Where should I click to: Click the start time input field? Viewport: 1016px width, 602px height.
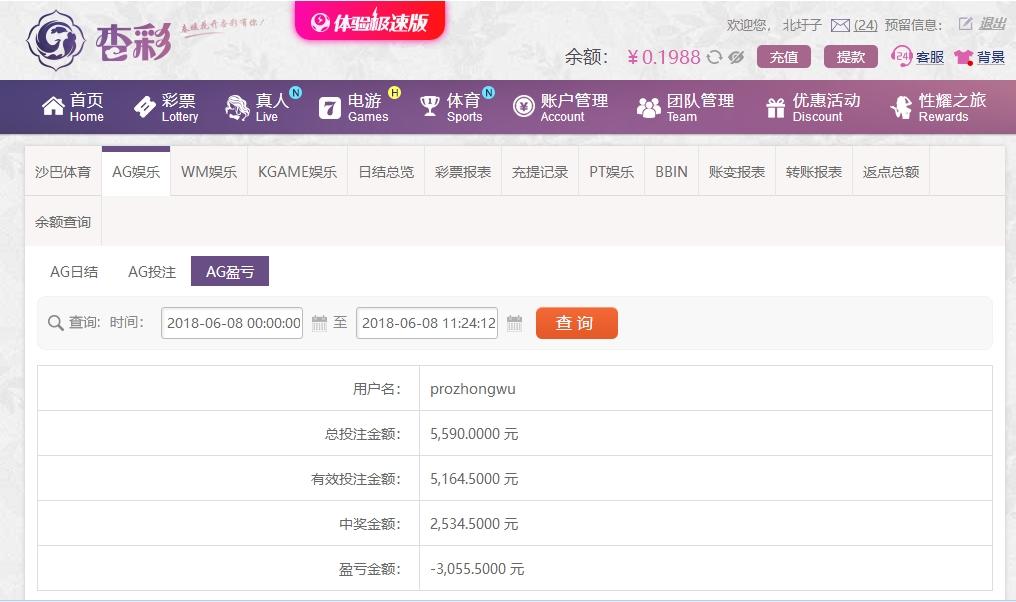click(232, 323)
